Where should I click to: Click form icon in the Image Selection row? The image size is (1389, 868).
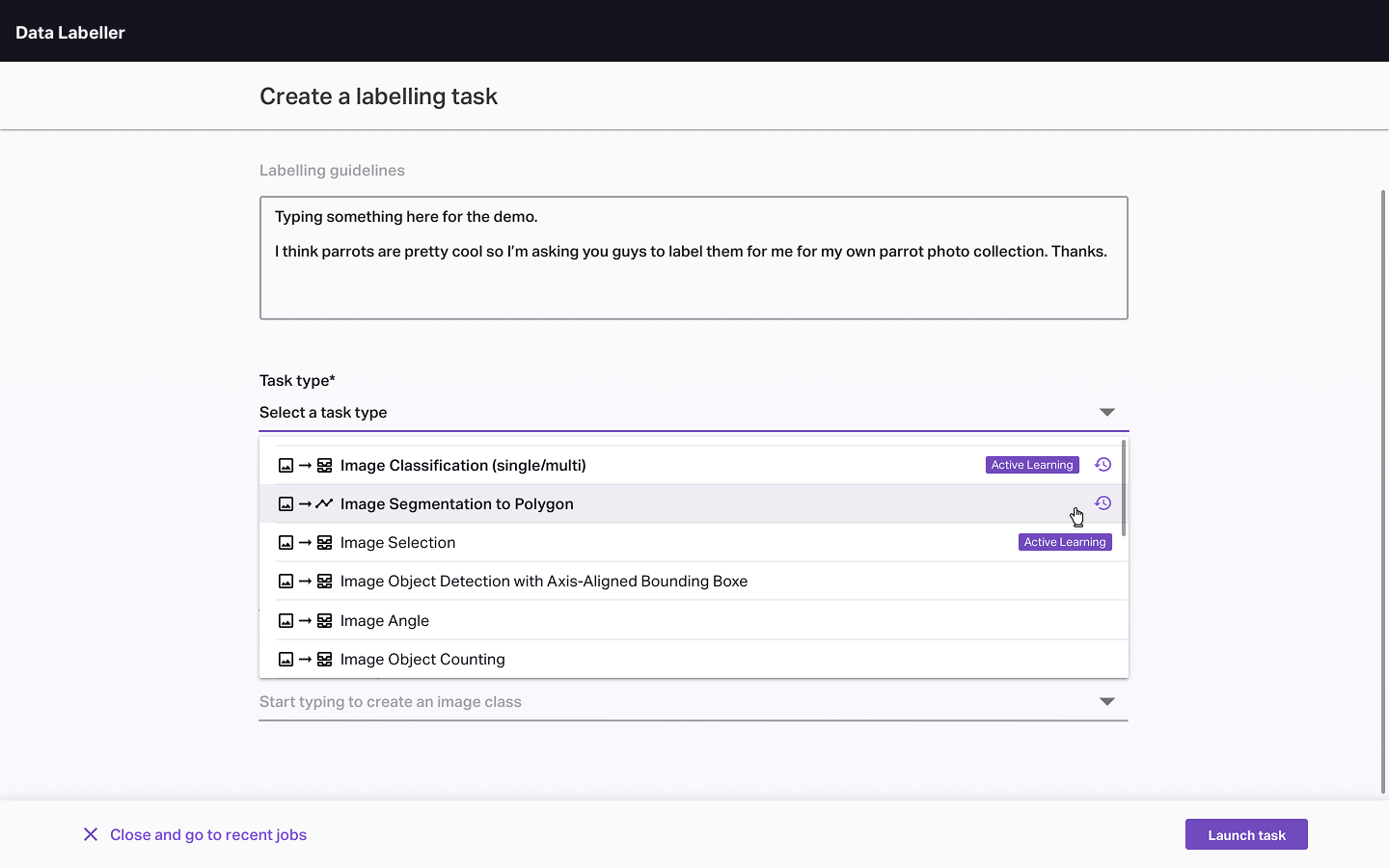click(x=325, y=543)
